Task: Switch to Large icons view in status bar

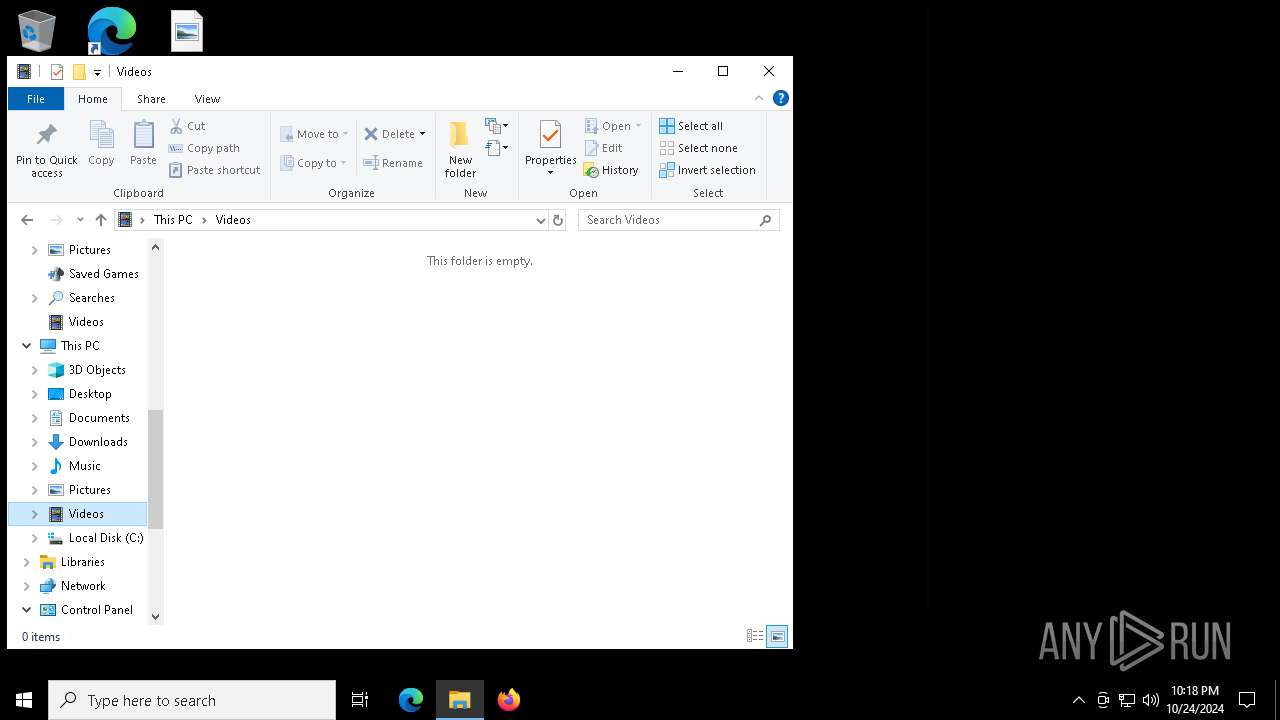Action: click(777, 636)
